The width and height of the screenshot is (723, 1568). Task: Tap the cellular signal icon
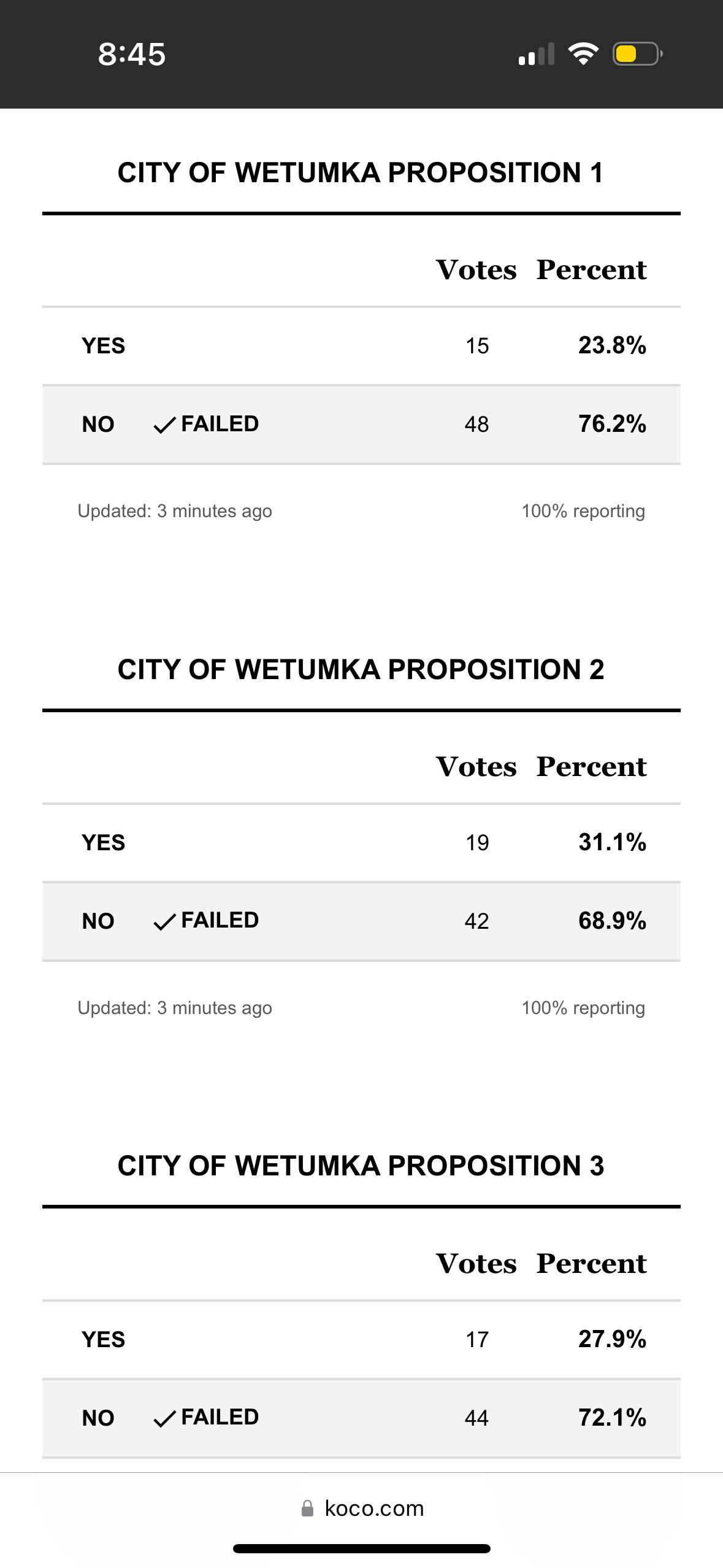[x=536, y=55]
